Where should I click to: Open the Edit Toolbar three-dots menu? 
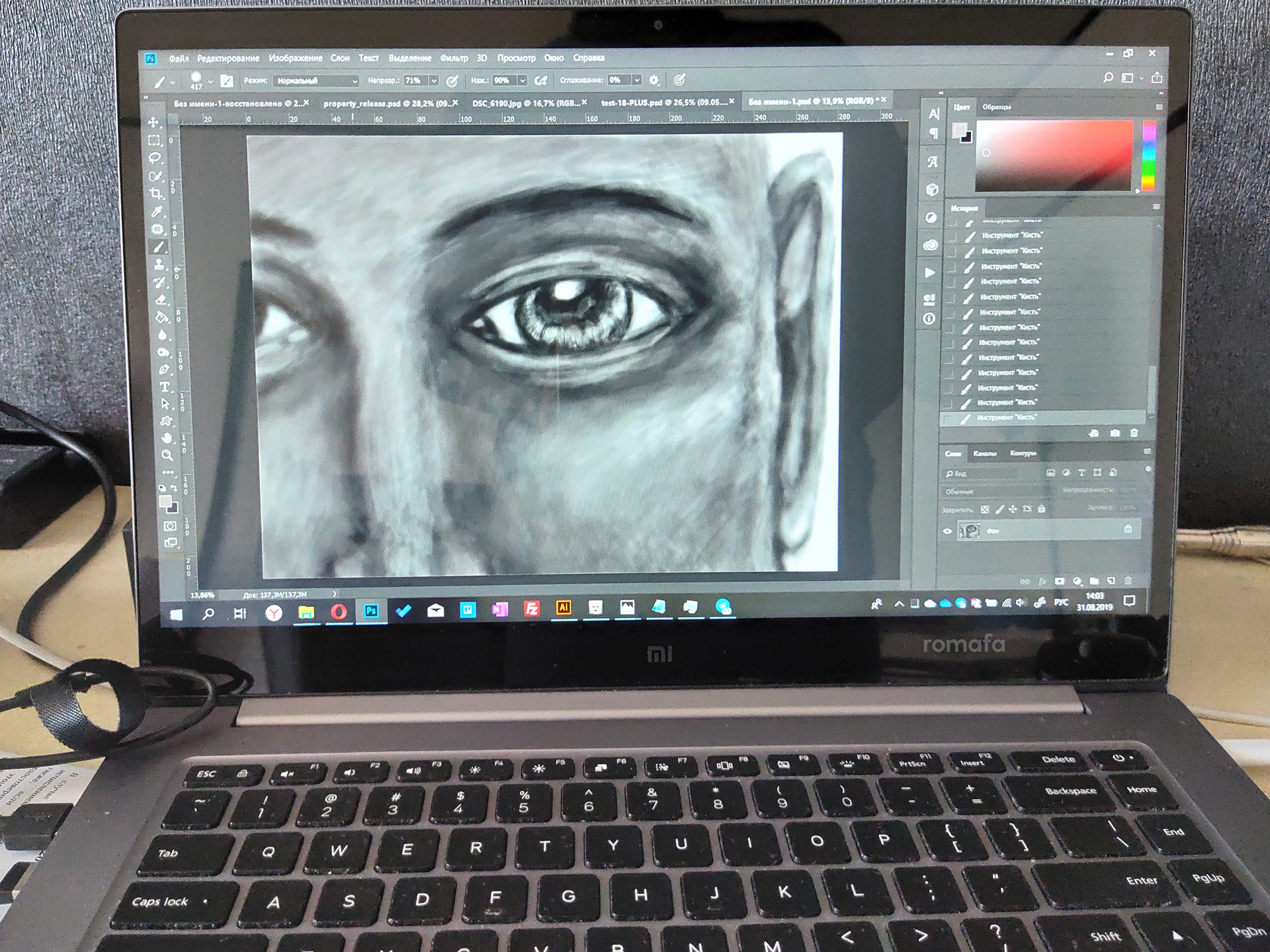pyautogui.click(x=168, y=472)
